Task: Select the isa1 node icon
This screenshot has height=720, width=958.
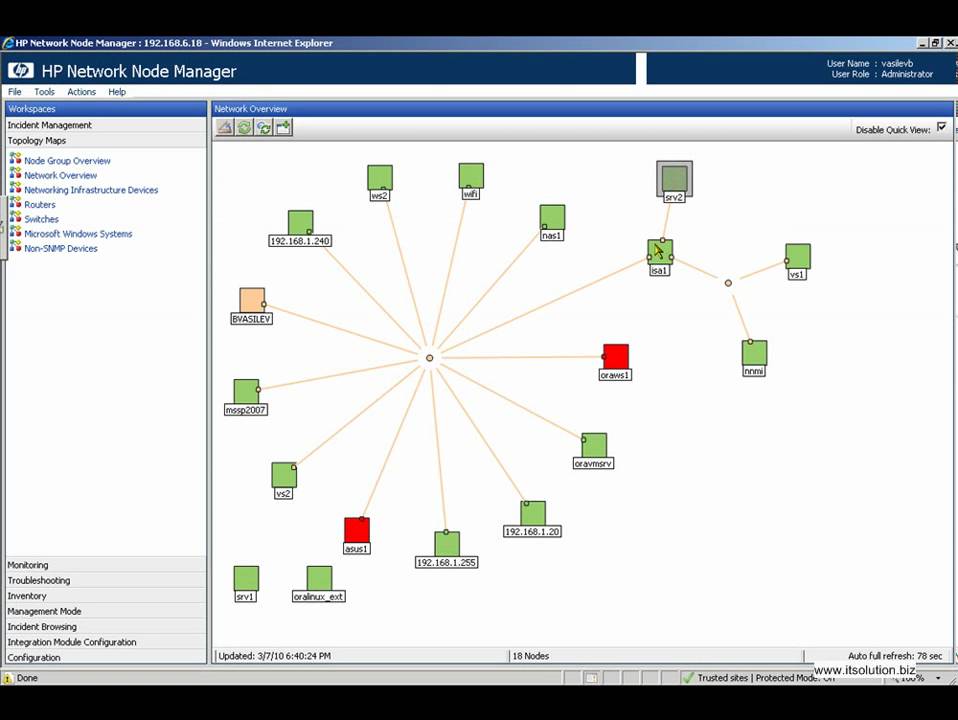Action: pos(660,252)
